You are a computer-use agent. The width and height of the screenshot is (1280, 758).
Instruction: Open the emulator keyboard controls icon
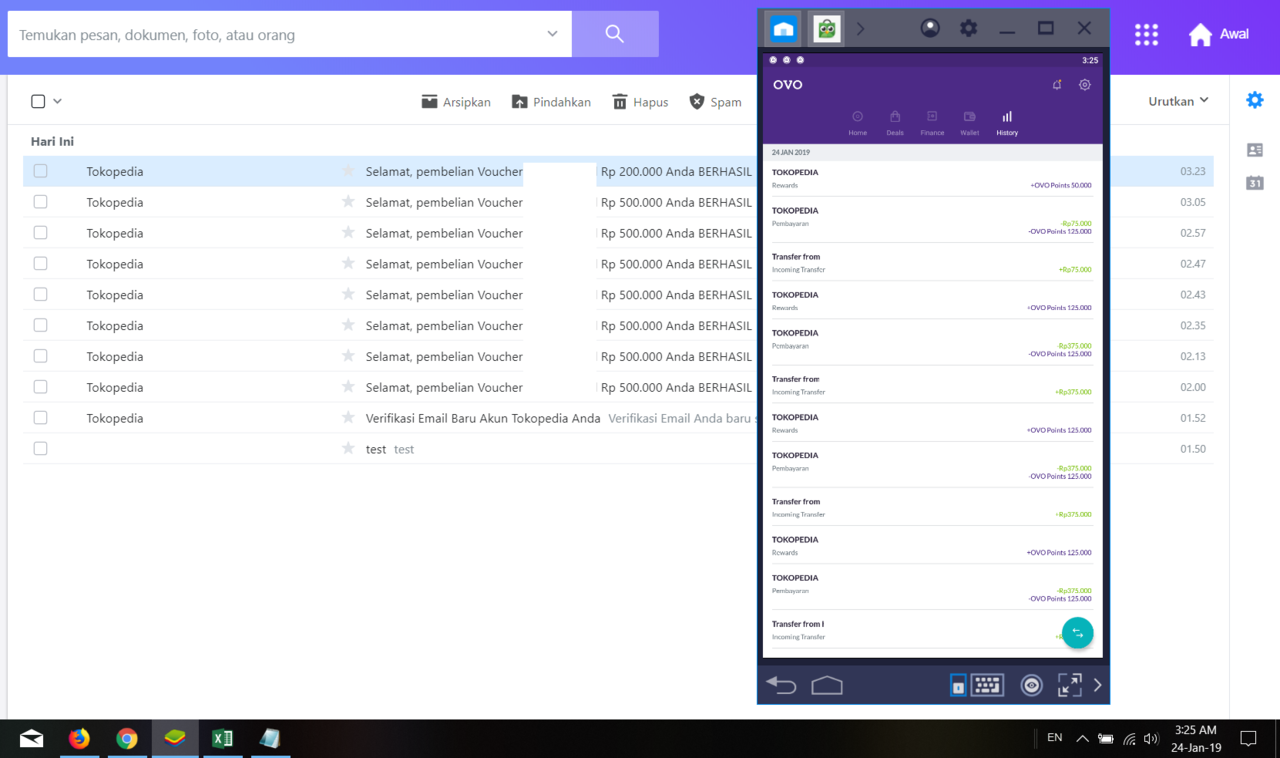(987, 685)
